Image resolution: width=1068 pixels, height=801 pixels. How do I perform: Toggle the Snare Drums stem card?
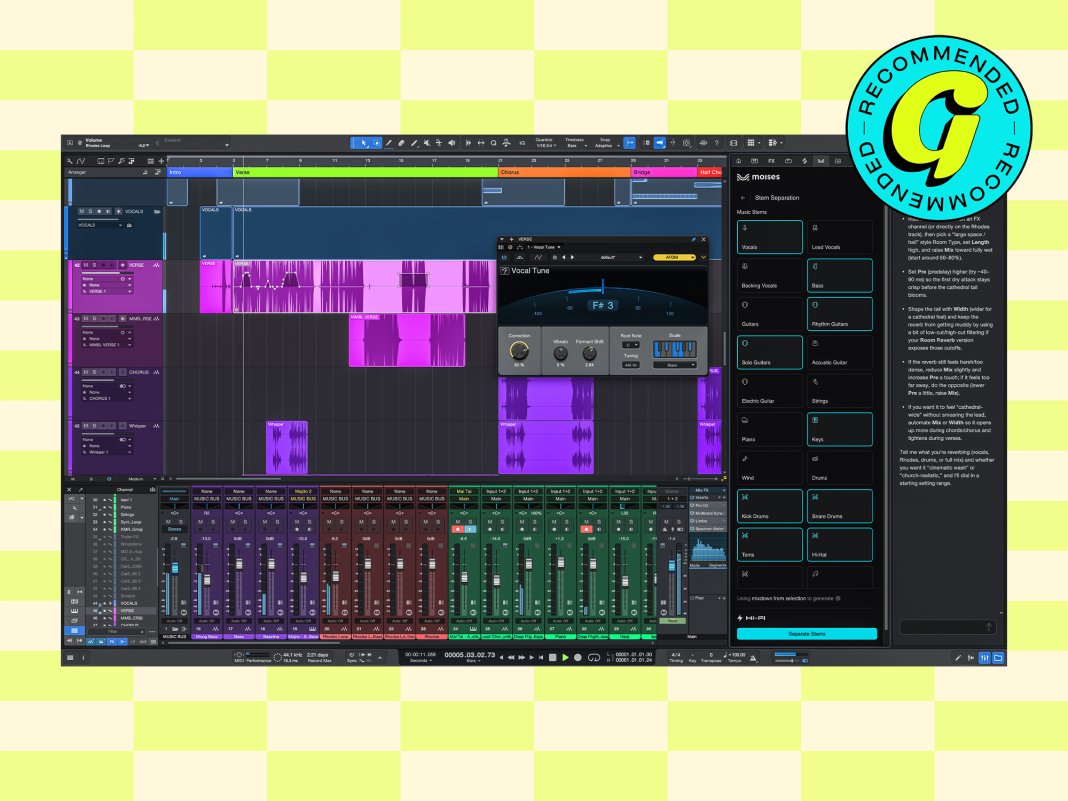tap(840, 506)
